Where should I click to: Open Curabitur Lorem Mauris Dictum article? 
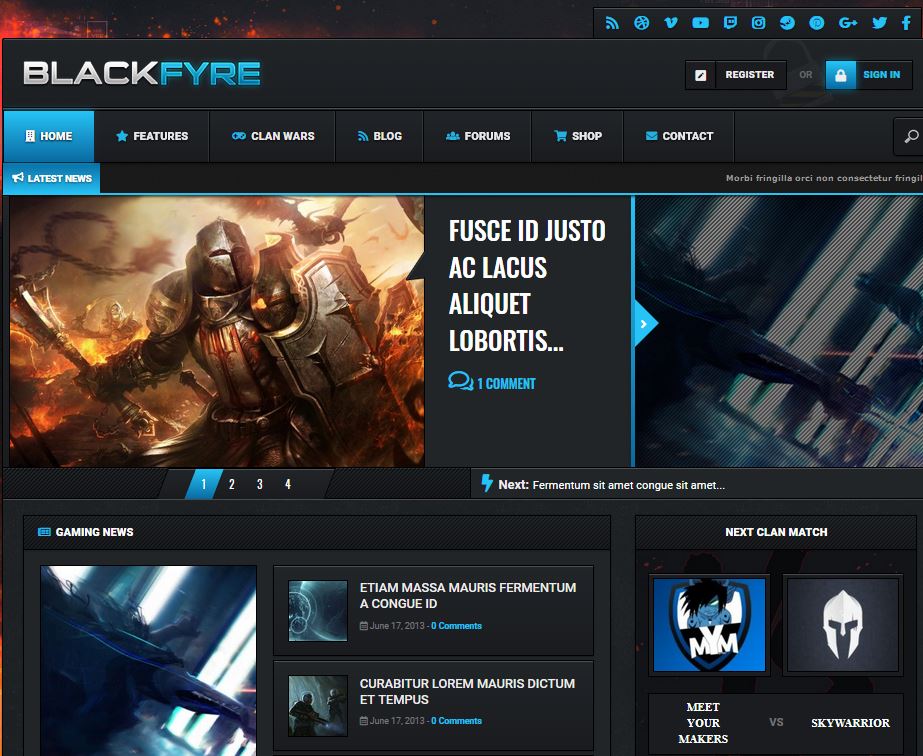pyautogui.click(x=467, y=691)
